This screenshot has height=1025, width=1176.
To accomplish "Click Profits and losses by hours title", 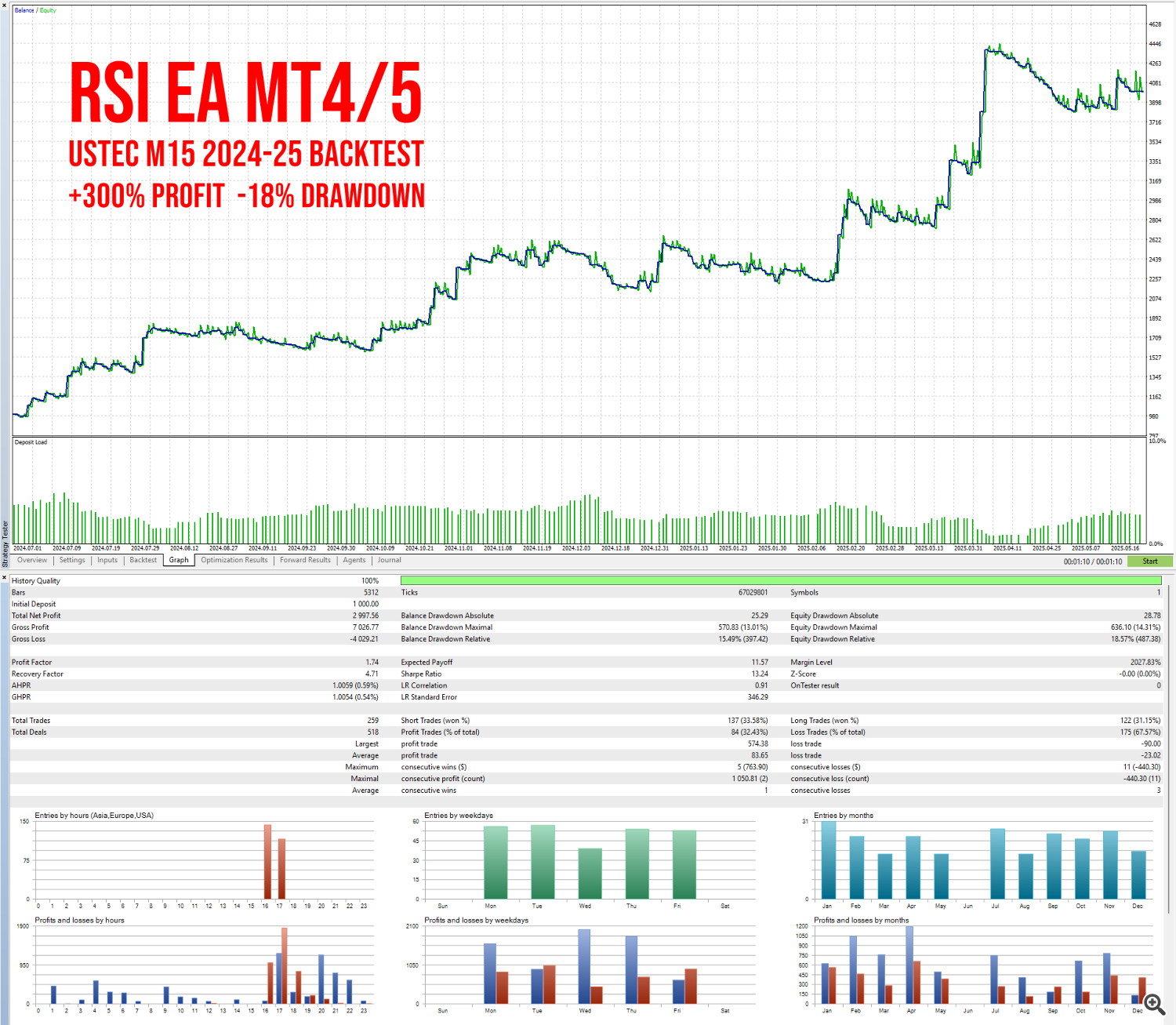I will click(79, 921).
